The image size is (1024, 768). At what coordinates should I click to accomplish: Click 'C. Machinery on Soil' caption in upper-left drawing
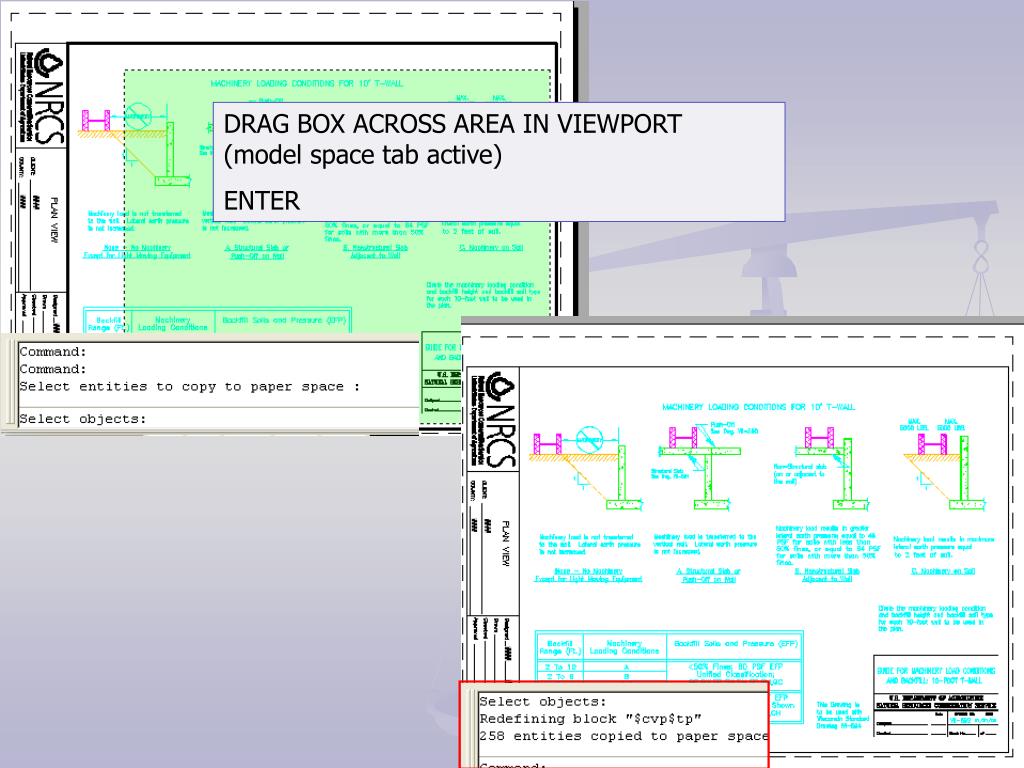point(491,248)
